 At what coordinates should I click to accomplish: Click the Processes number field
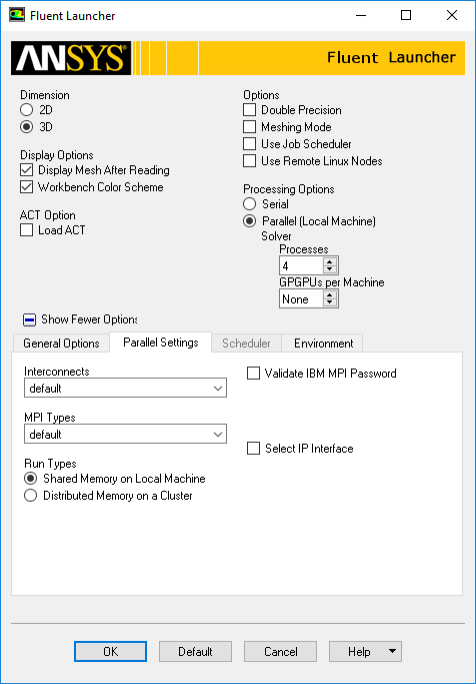302,266
